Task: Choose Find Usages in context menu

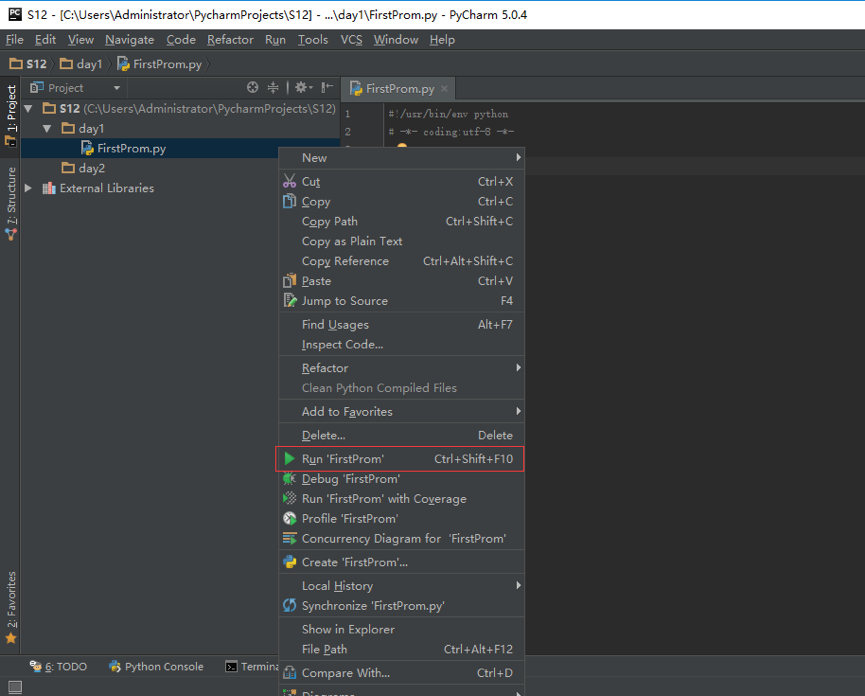Action: point(402,324)
